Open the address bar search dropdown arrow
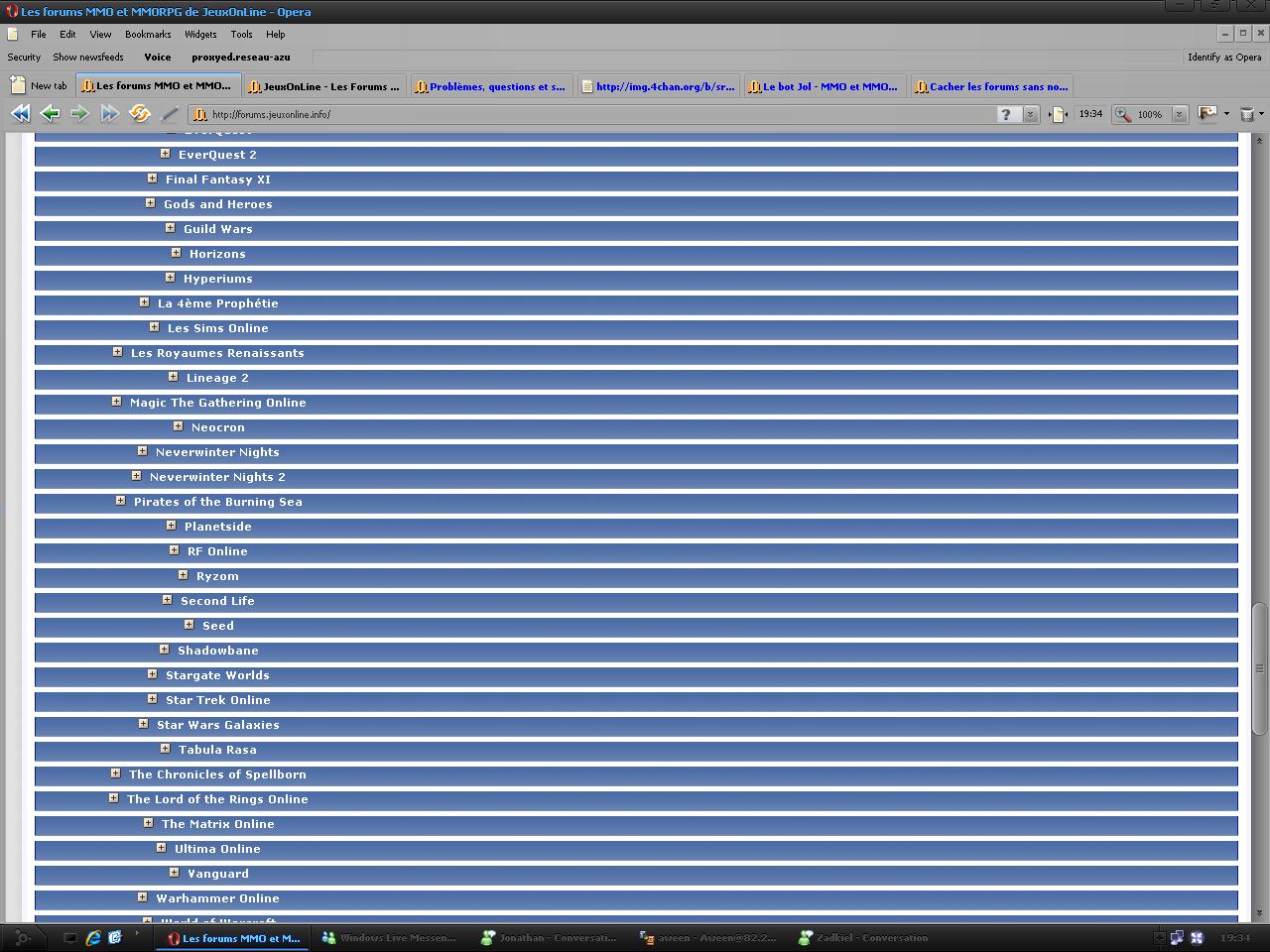This screenshot has height=952, width=1270. pos(1030,114)
